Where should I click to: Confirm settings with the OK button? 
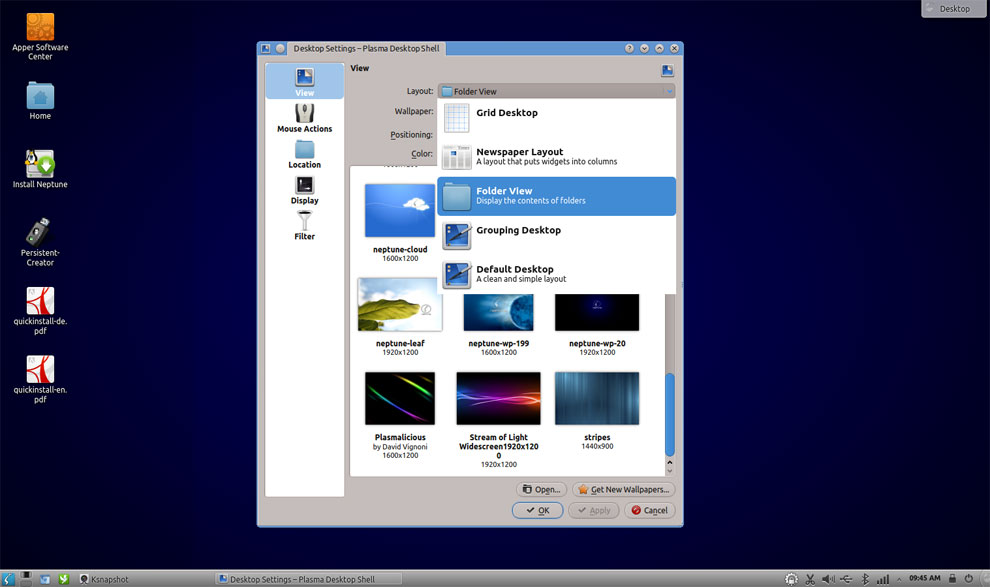(537, 510)
